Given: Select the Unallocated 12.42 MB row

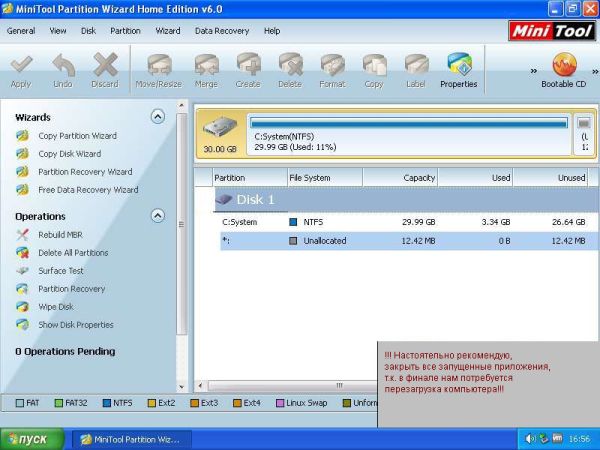Looking at the screenshot, I should click(x=409, y=241).
